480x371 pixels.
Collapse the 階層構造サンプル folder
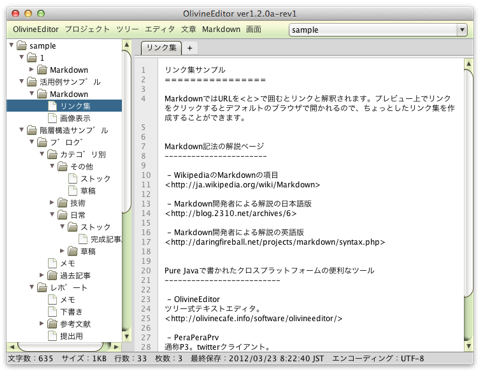click(22, 129)
